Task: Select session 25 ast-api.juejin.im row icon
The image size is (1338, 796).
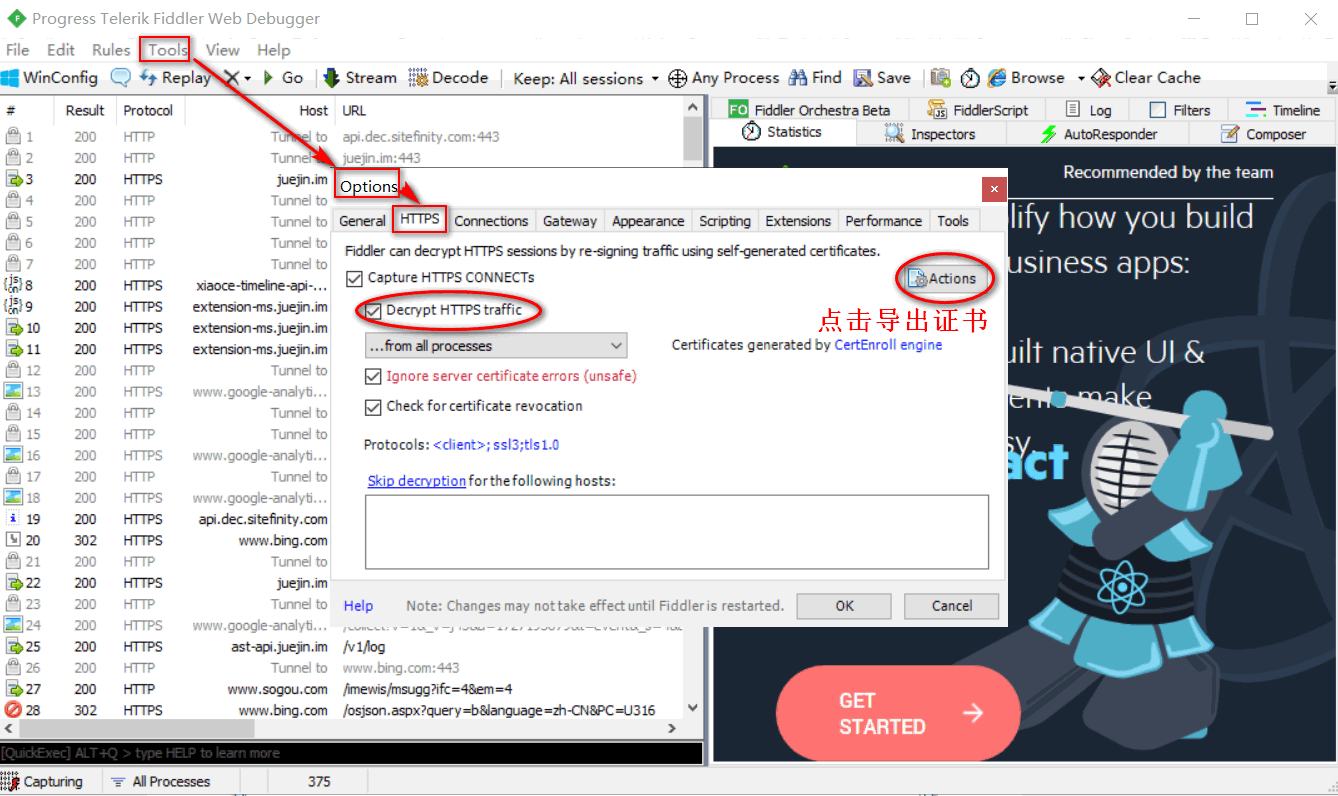Action: (x=14, y=646)
